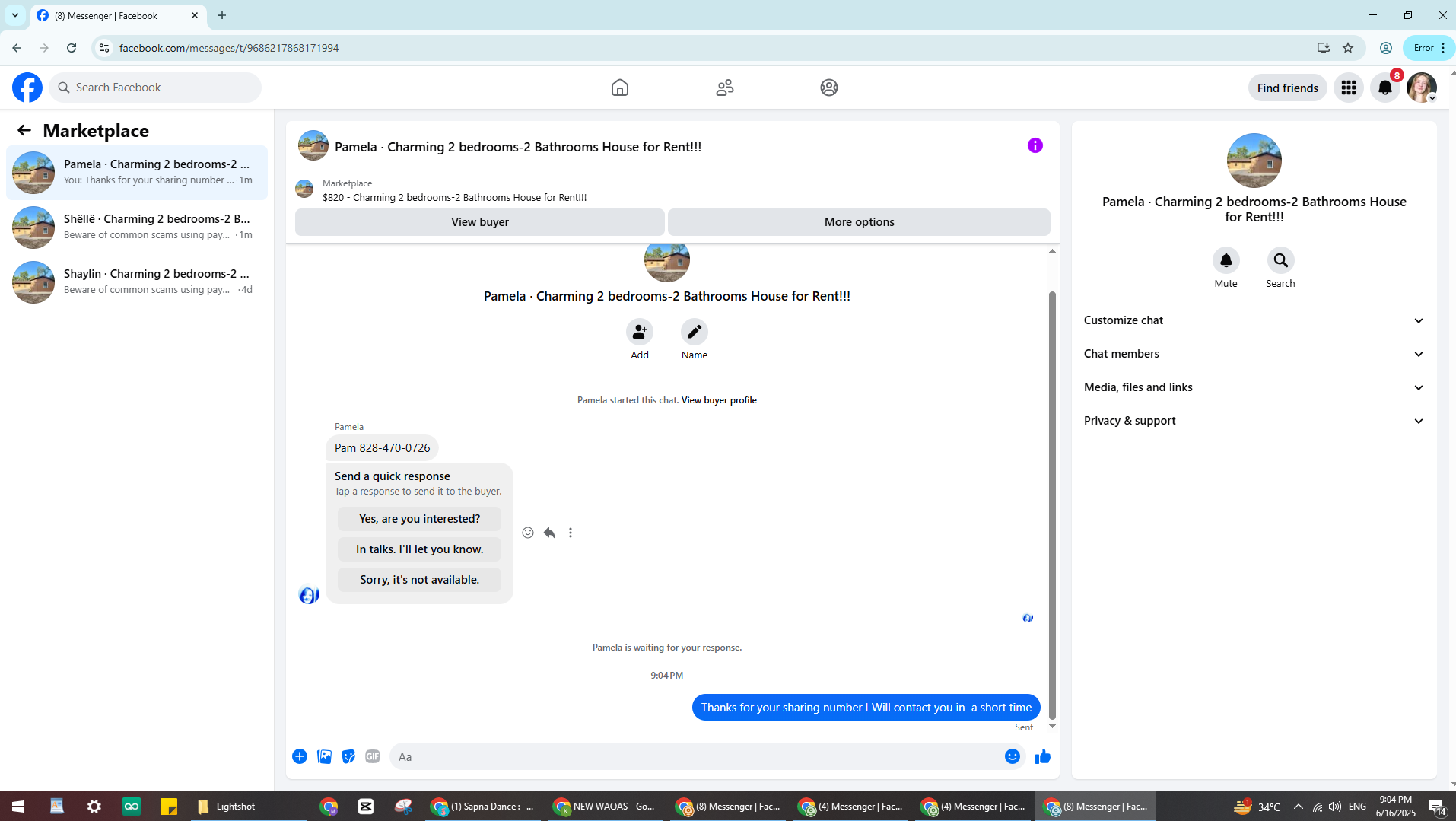Click the chat scrollbar thumb
The width and height of the screenshot is (1456, 821).
pyautogui.click(x=1052, y=504)
